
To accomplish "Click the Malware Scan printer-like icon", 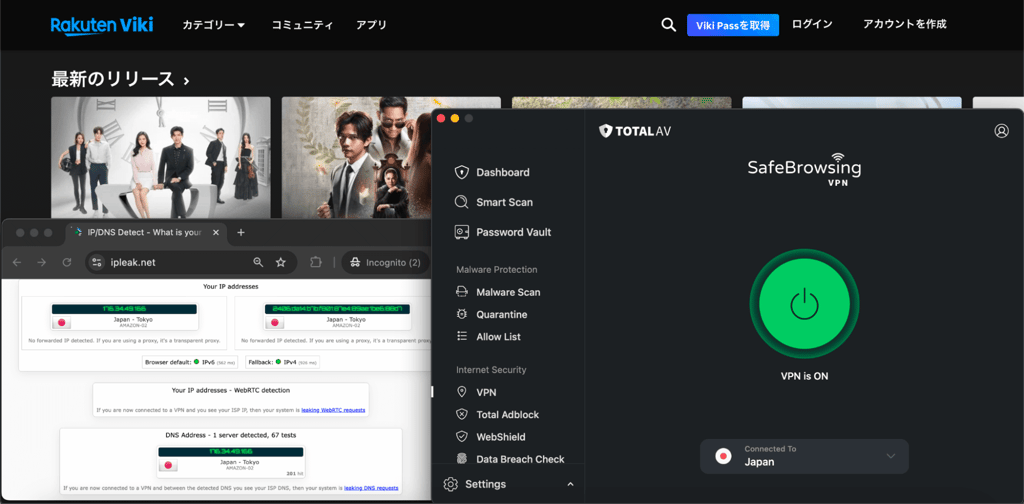I will (462, 292).
